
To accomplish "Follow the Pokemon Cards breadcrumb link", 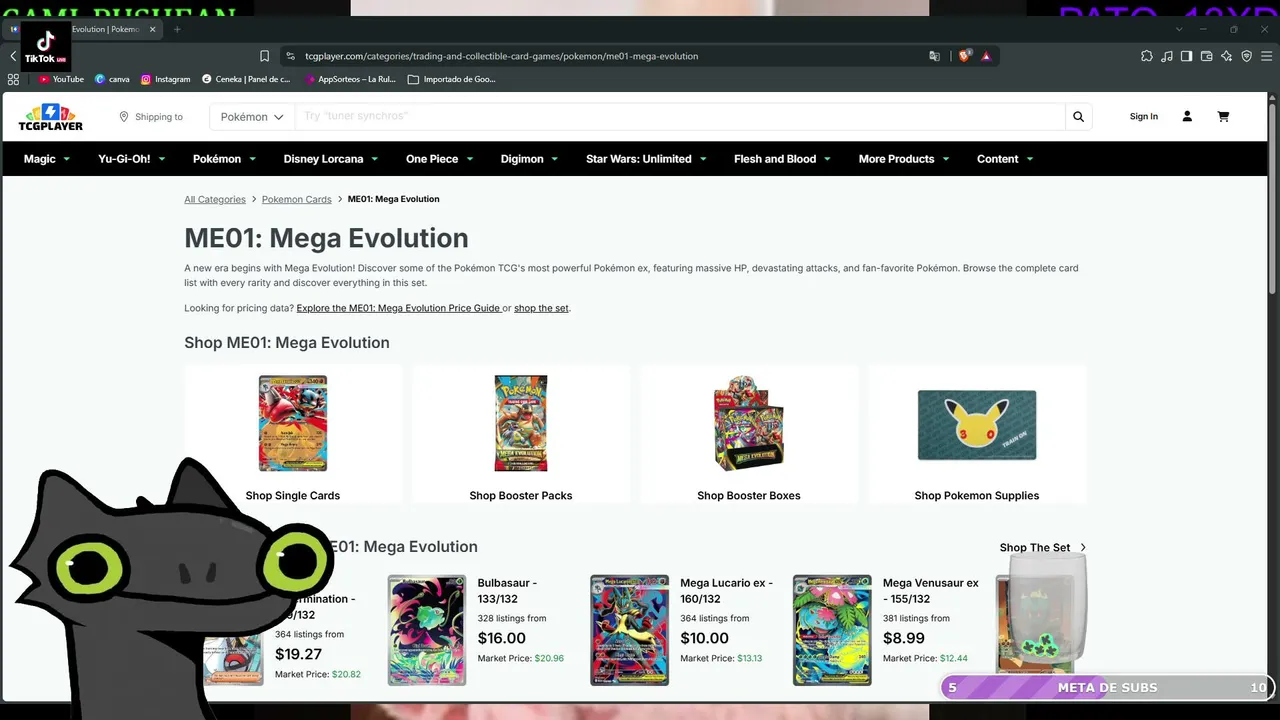I will [x=297, y=200].
